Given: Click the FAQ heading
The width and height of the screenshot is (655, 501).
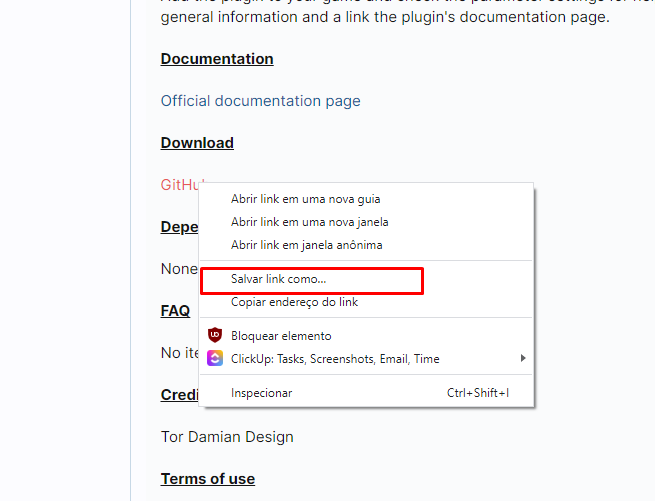Looking at the screenshot, I should click(175, 311).
